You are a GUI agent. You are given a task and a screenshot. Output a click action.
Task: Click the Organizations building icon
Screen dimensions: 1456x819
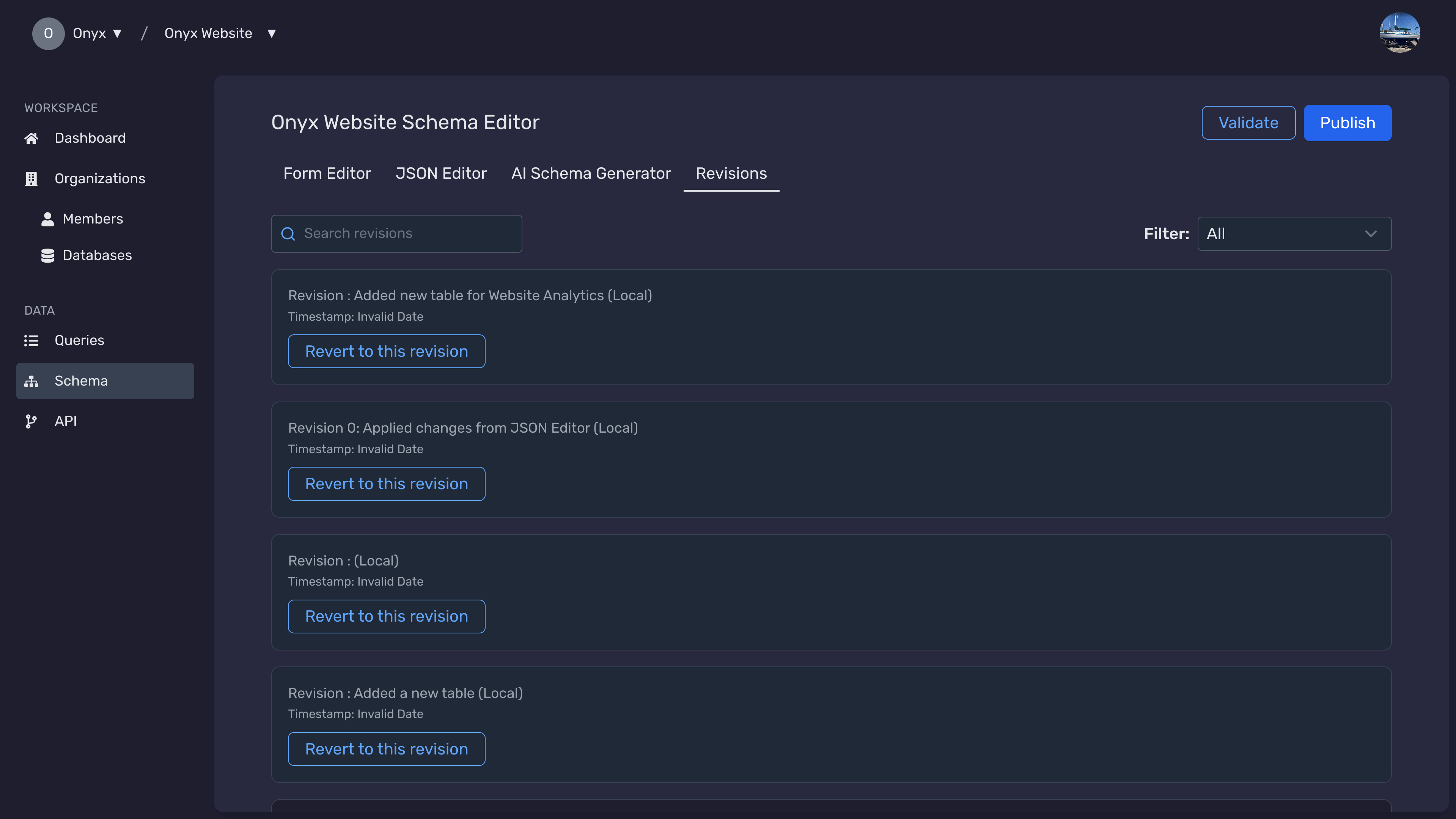coord(31,179)
